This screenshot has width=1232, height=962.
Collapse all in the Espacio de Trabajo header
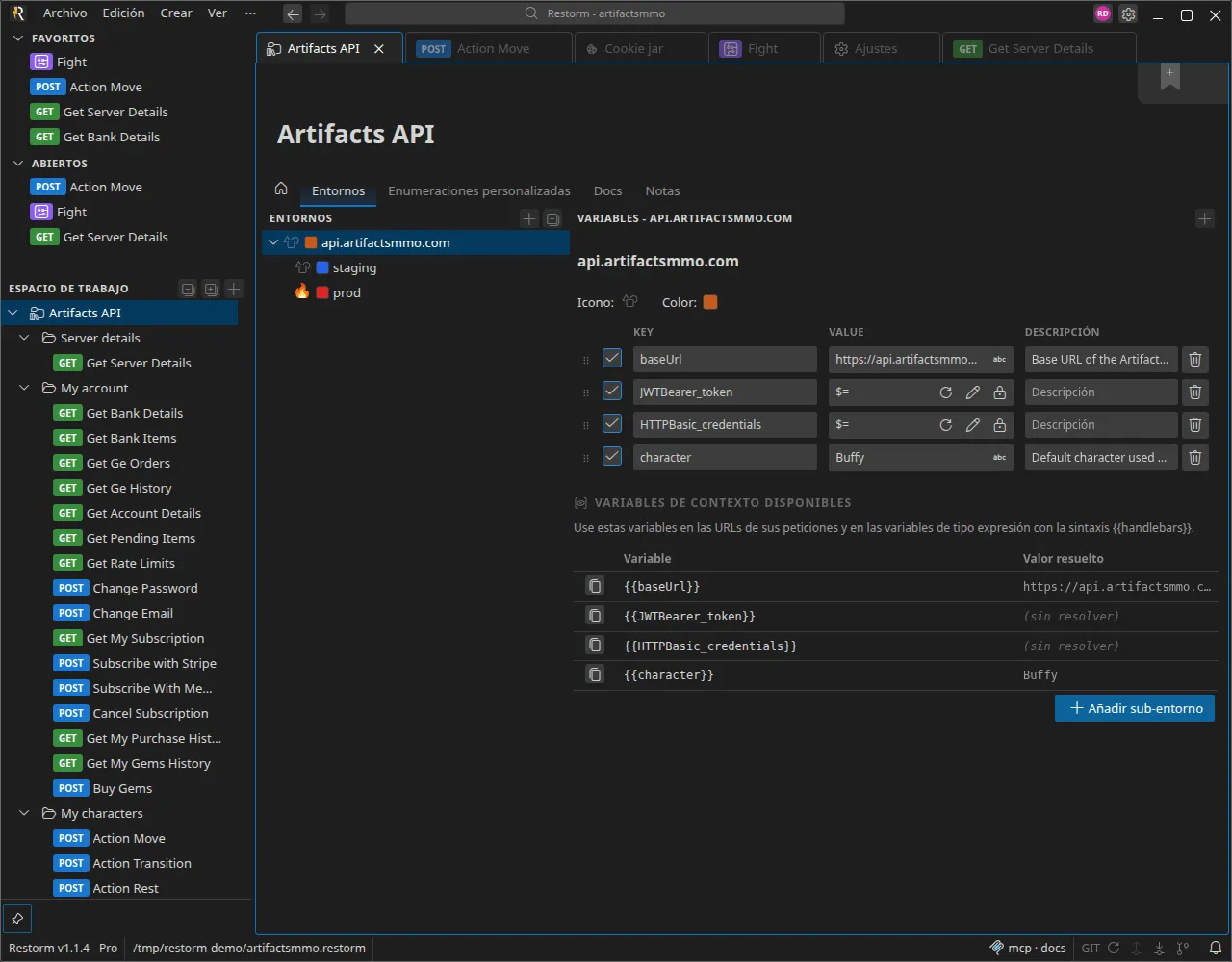click(x=189, y=289)
